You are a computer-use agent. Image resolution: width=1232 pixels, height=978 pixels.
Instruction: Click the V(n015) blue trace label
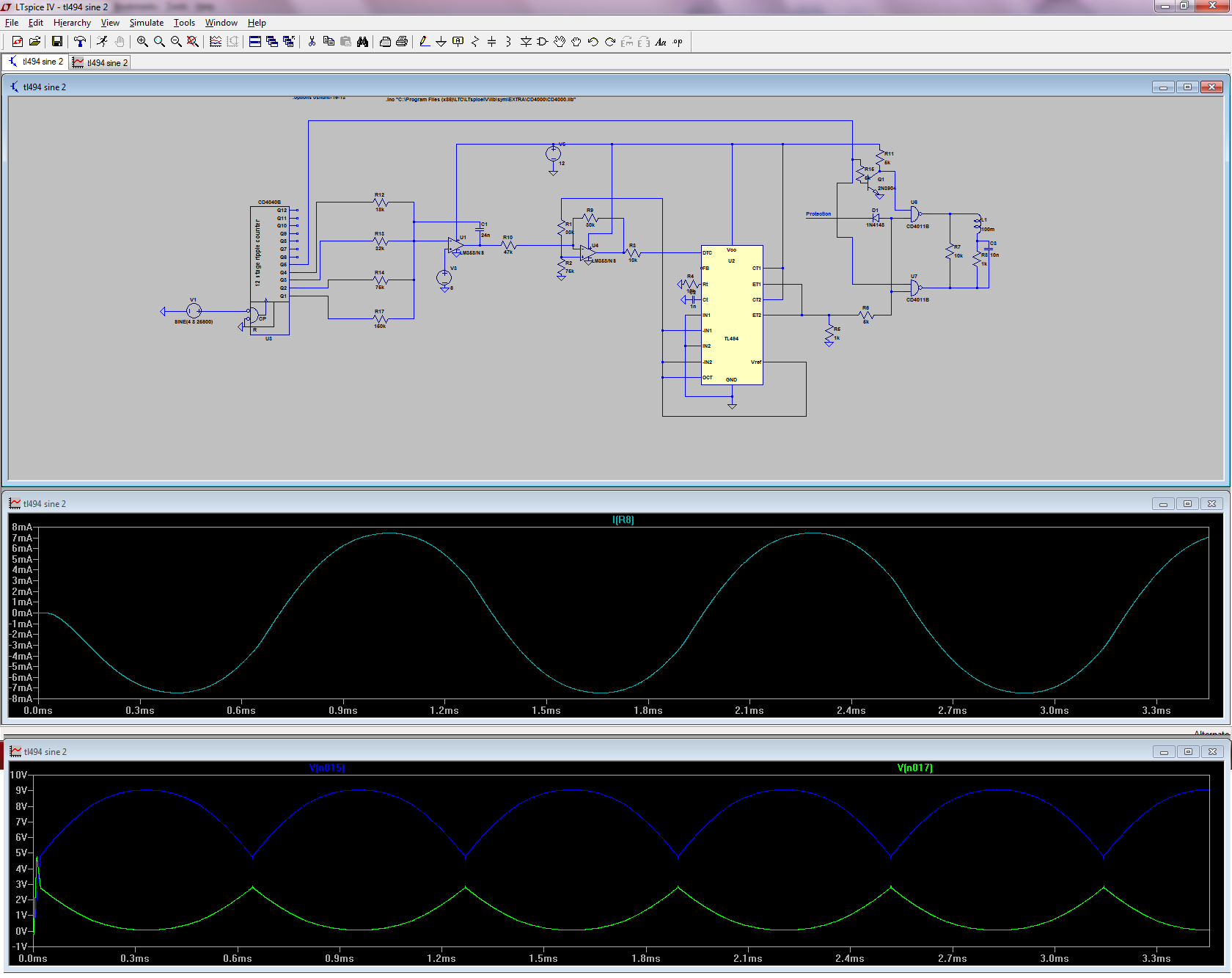coord(326,768)
